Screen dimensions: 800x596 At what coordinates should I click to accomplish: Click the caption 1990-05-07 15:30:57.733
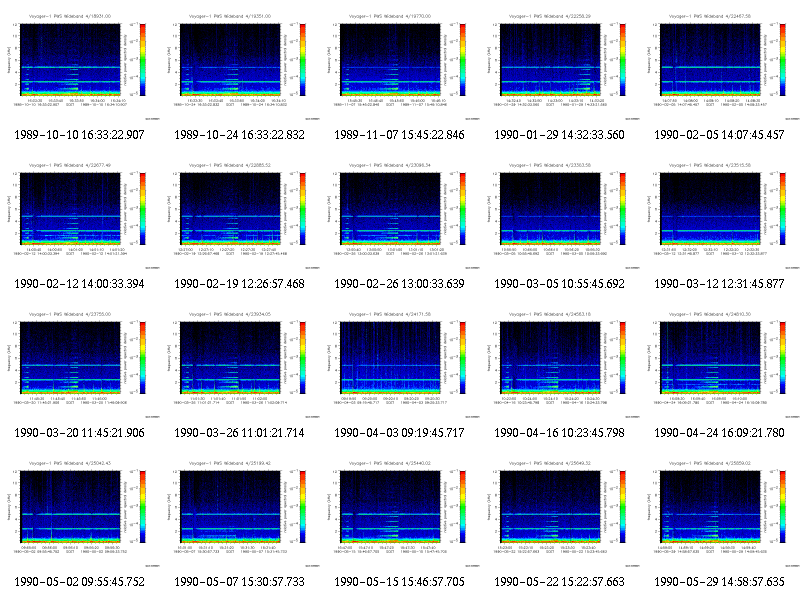pyautogui.click(x=239, y=582)
